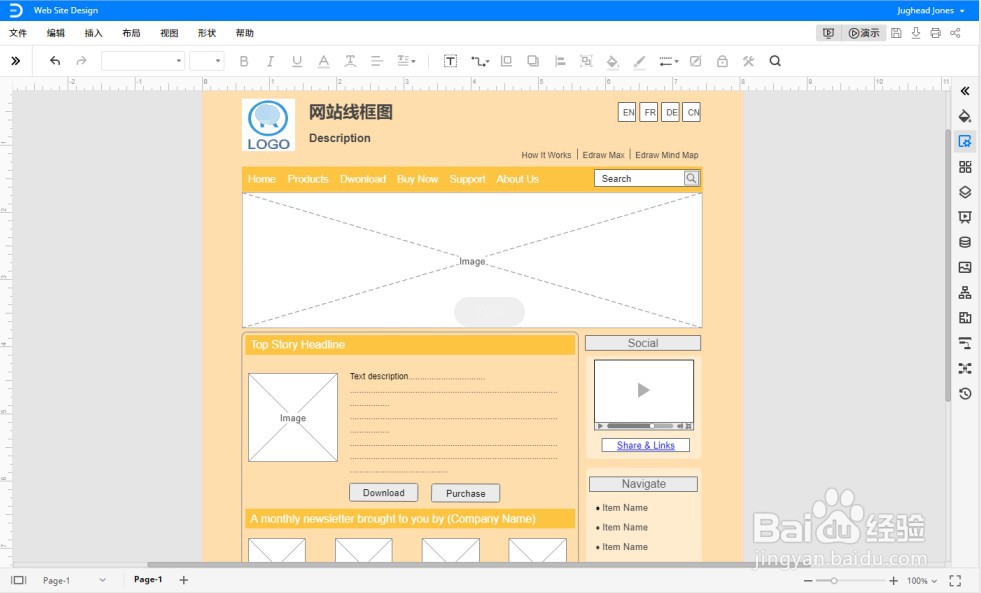The width and height of the screenshot is (981, 593).
Task: Toggle underline formatting
Action: click(297, 61)
